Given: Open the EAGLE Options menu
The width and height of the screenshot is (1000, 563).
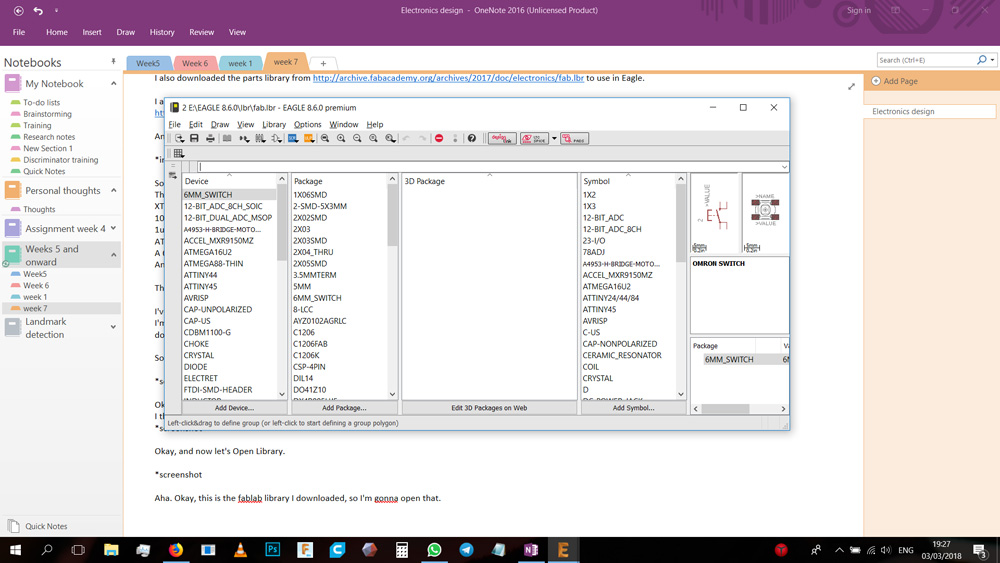Looking at the screenshot, I should [x=307, y=124].
